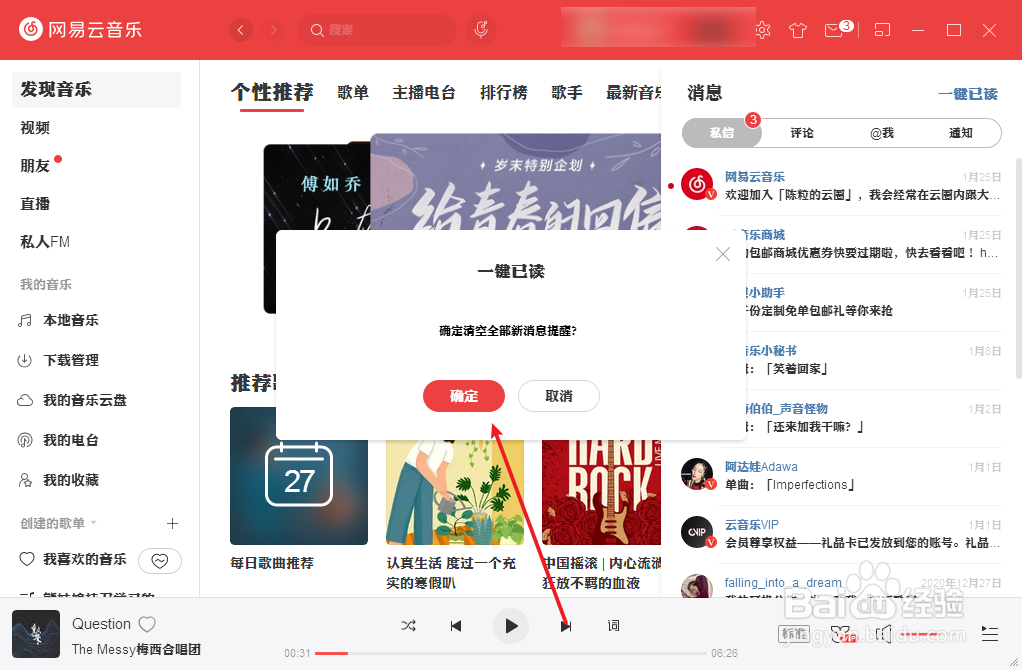Switch to 个性推荐 tab
The width and height of the screenshot is (1022, 670).
click(x=272, y=93)
